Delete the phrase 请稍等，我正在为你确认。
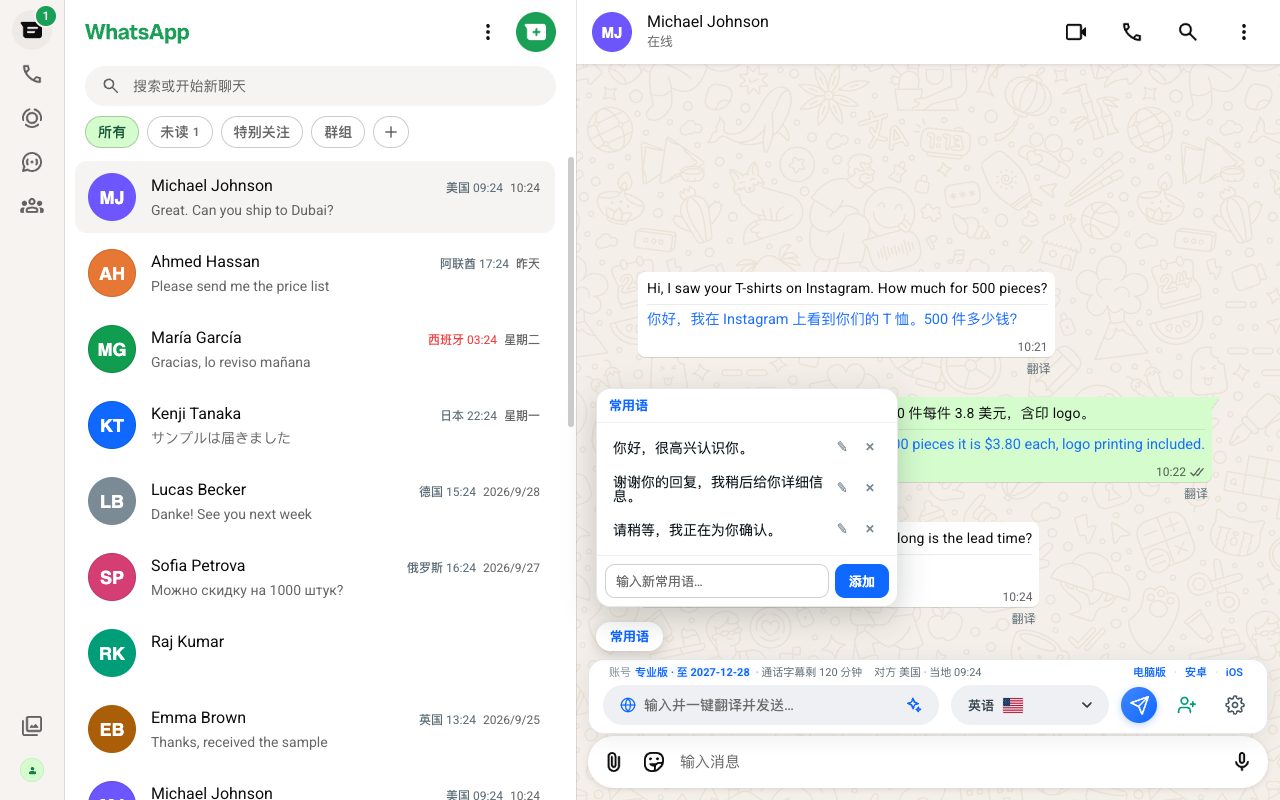The height and width of the screenshot is (800, 1280). tap(870, 529)
